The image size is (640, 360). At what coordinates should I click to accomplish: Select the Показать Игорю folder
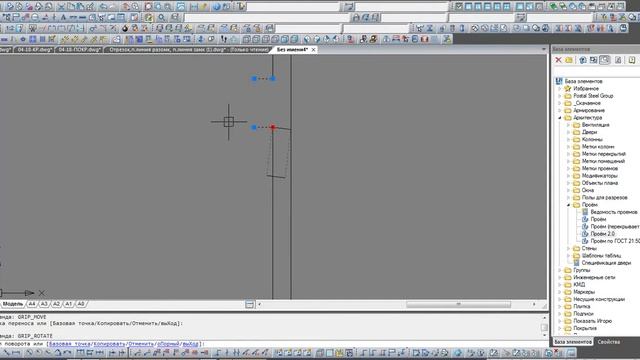coord(593,321)
